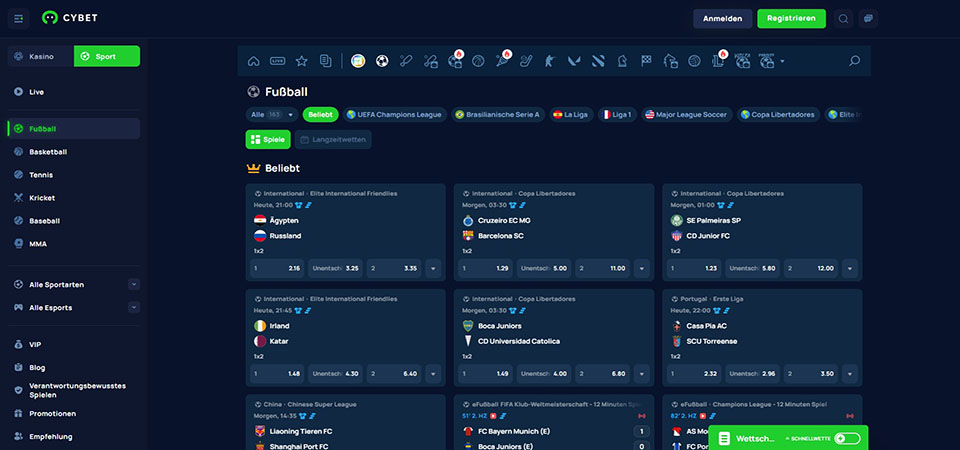Viewport: 960px width, 450px height.
Task: Open VIP in the sidebar
Action: pyautogui.click(x=73, y=345)
